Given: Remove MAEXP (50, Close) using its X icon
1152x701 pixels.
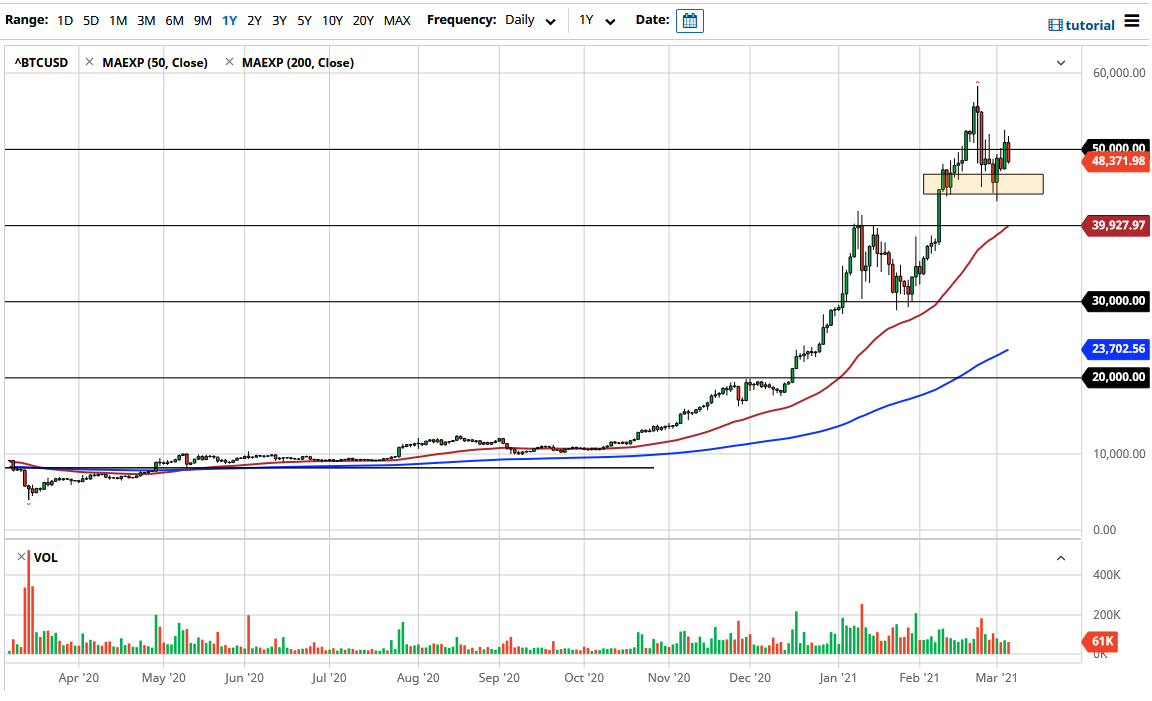Looking at the screenshot, I should [89, 61].
